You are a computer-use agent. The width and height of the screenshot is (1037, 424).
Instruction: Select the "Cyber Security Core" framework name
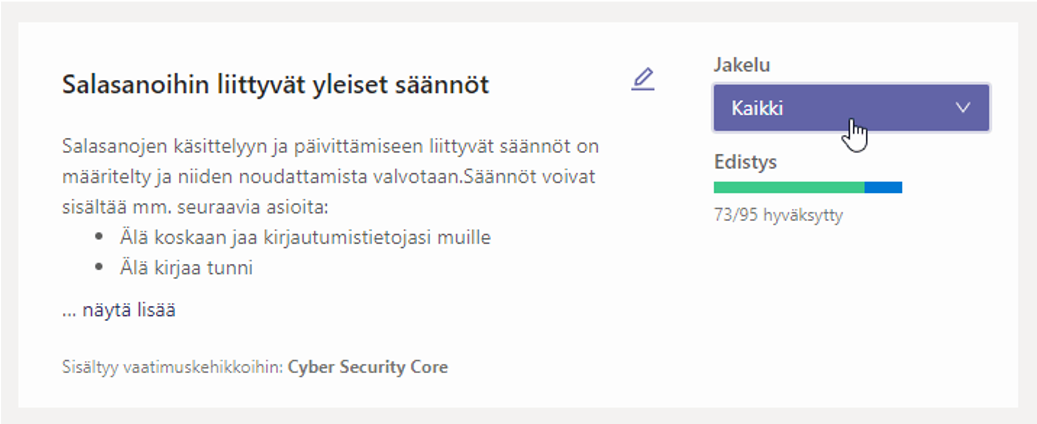point(368,366)
